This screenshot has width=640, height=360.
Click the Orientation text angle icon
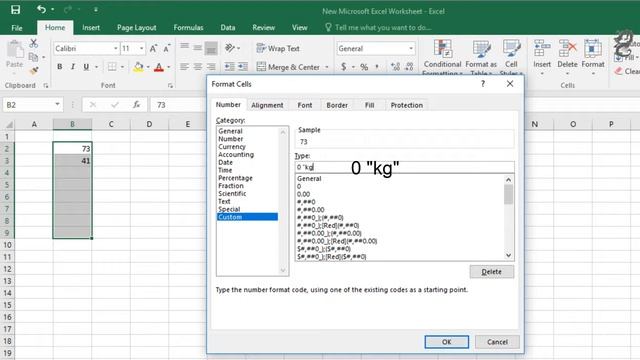[230, 48]
